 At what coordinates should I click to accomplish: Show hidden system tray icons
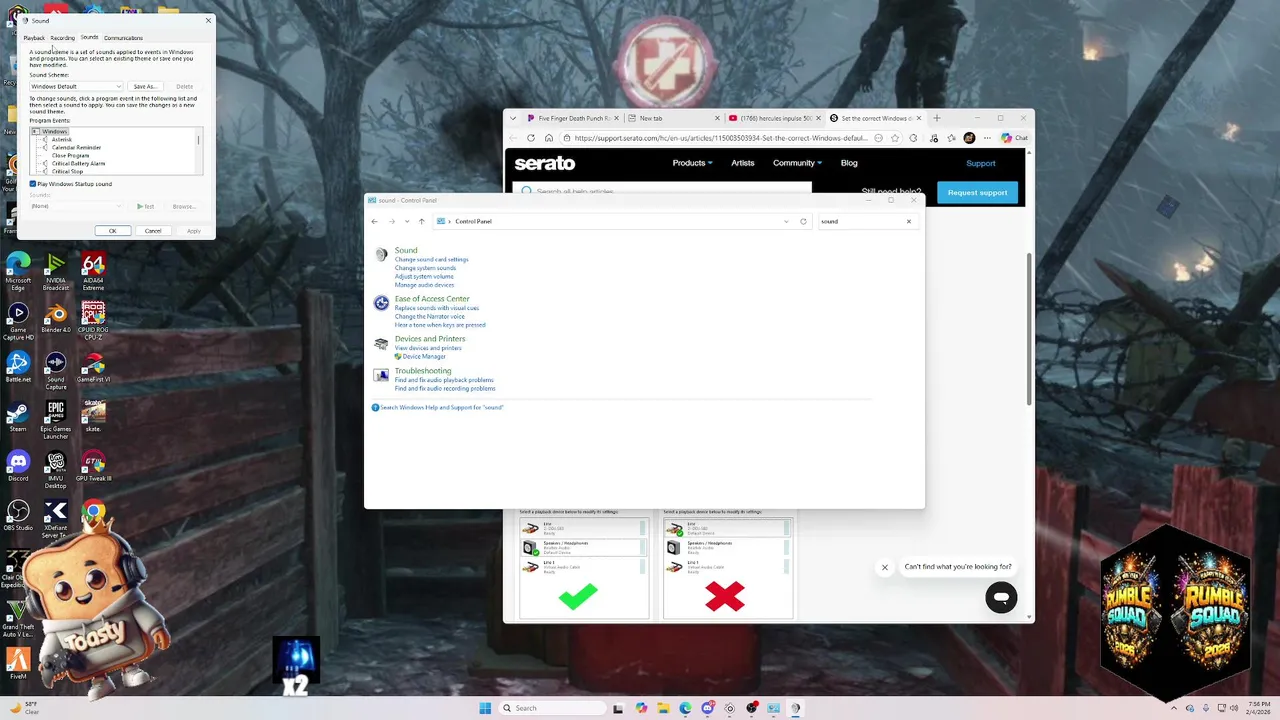pos(1174,708)
